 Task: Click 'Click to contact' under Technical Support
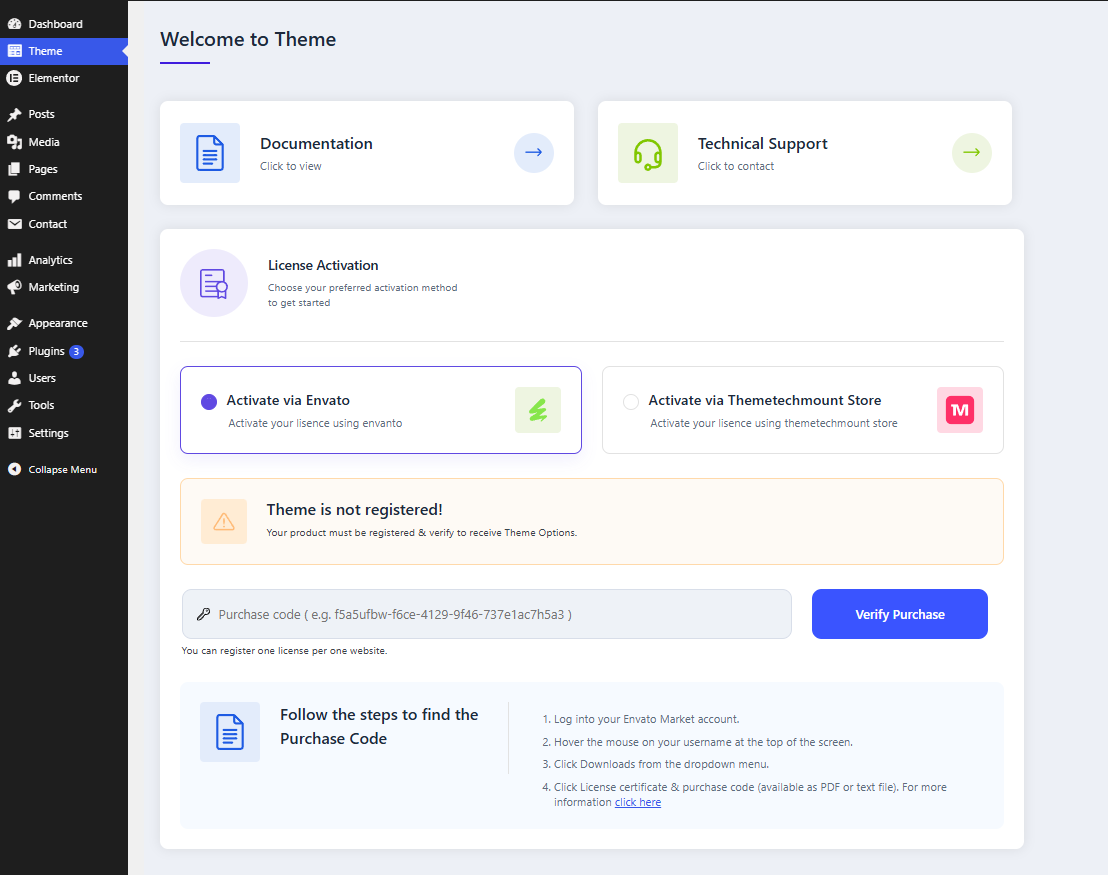tap(736, 166)
